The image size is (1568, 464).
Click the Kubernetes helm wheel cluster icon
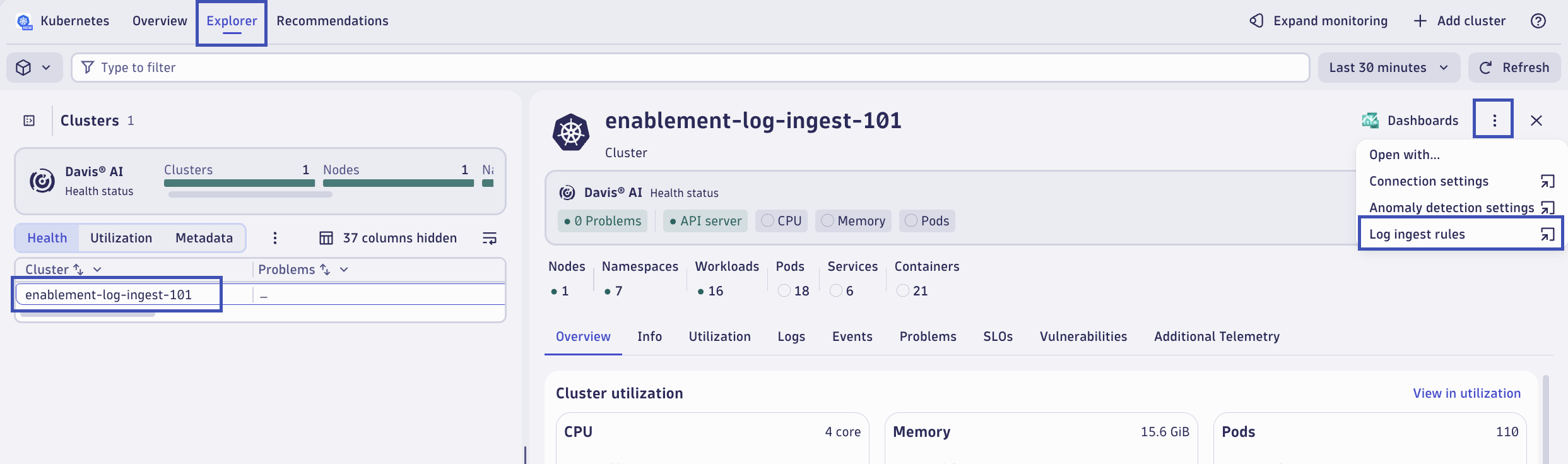[x=571, y=133]
